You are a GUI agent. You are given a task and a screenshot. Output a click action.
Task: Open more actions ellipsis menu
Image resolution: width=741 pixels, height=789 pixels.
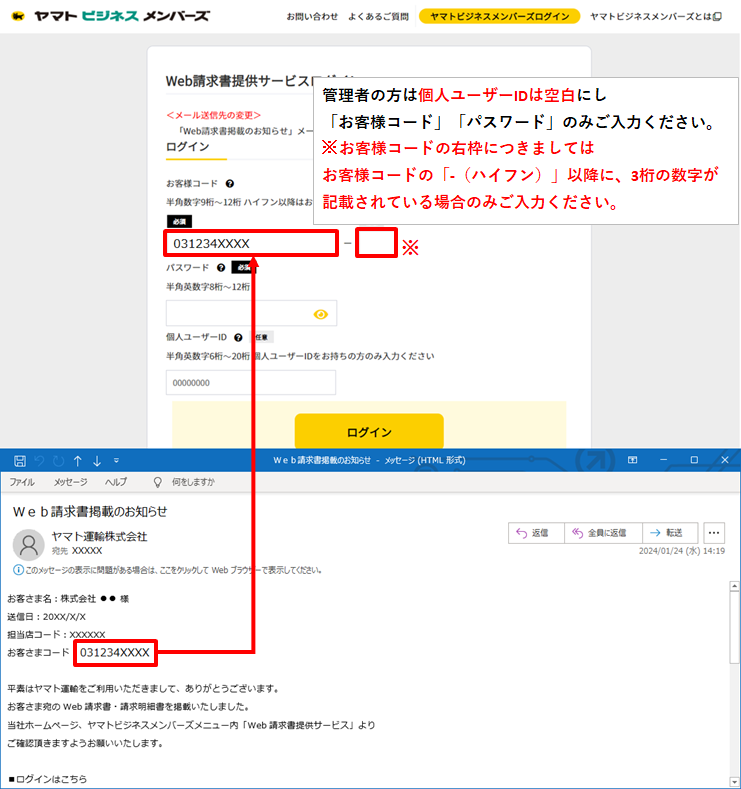[714, 533]
